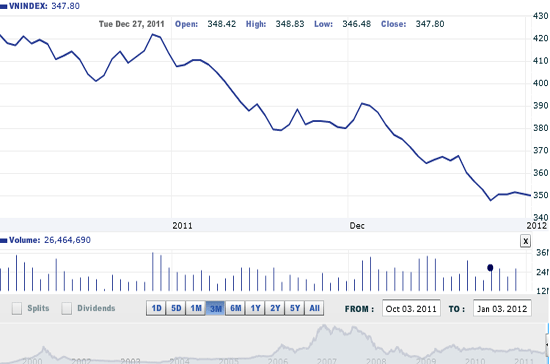Click the 2011 x-axis label on main chart
This screenshot has height=364, width=550.
tap(182, 226)
